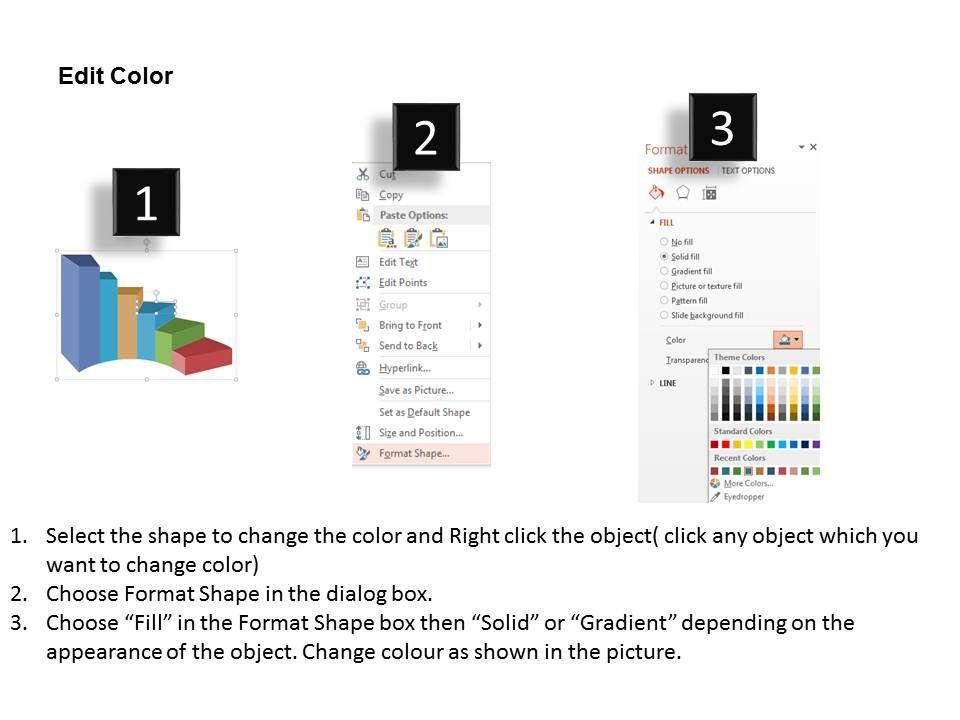
Task: Enable the Pattern fill radio option
Action: (x=664, y=300)
